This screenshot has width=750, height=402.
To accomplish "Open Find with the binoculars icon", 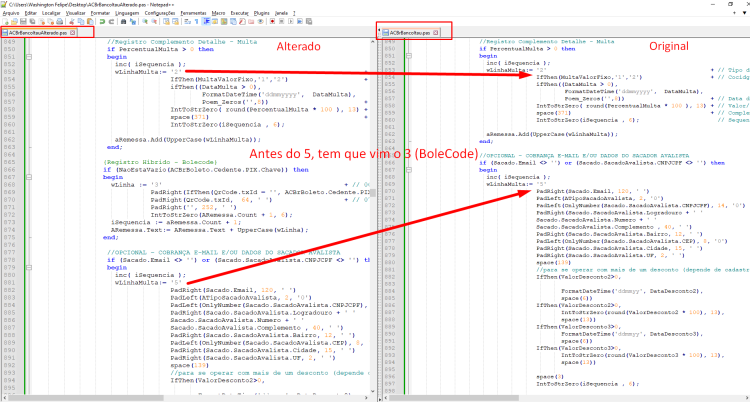I will (123, 22).
